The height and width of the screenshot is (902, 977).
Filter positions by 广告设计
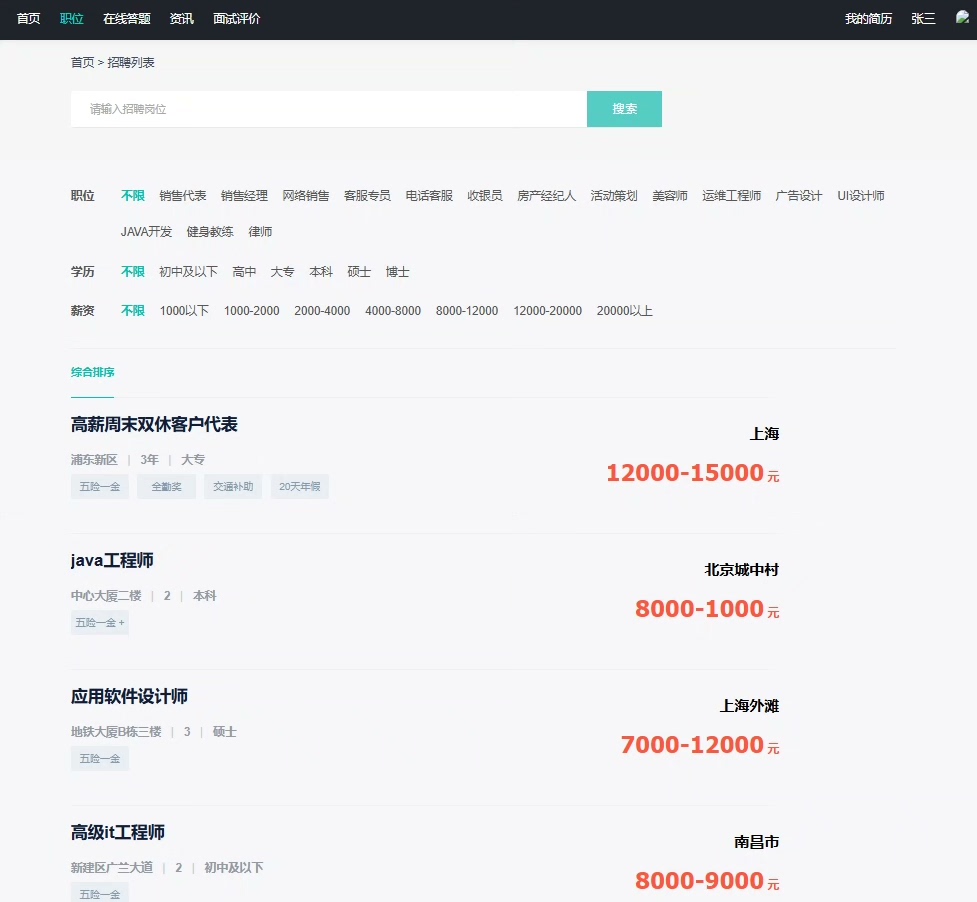tap(799, 196)
